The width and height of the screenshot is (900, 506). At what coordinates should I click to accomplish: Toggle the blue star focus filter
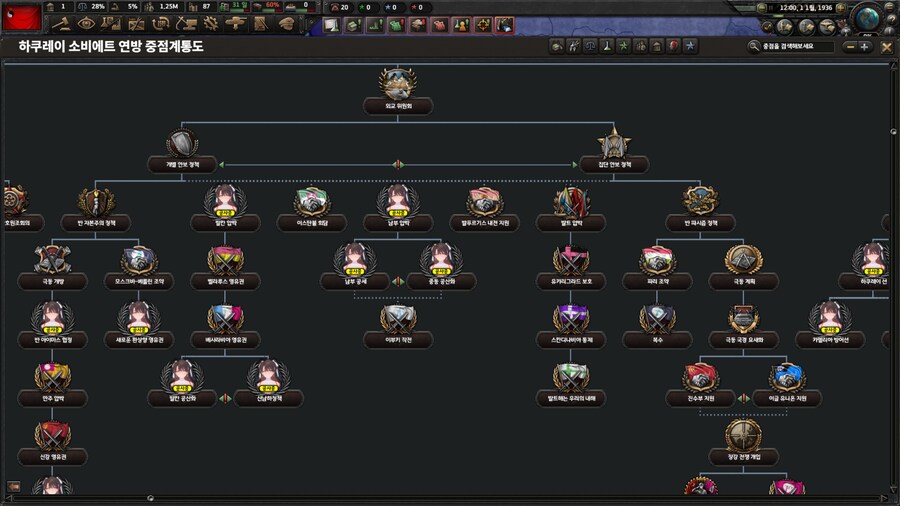click(690, 46)
